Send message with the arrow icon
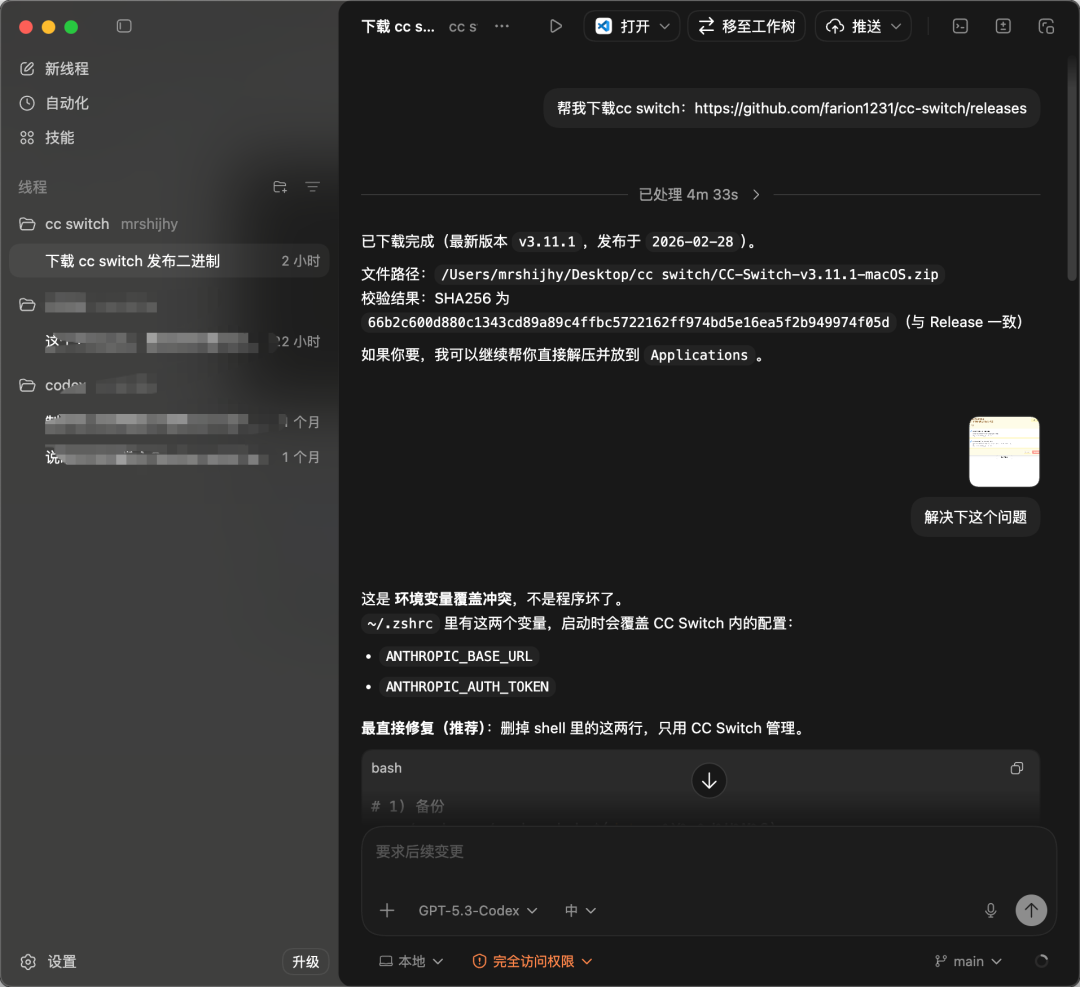1080x987 pixels. pyautogui.click(x=1031, y=910)
